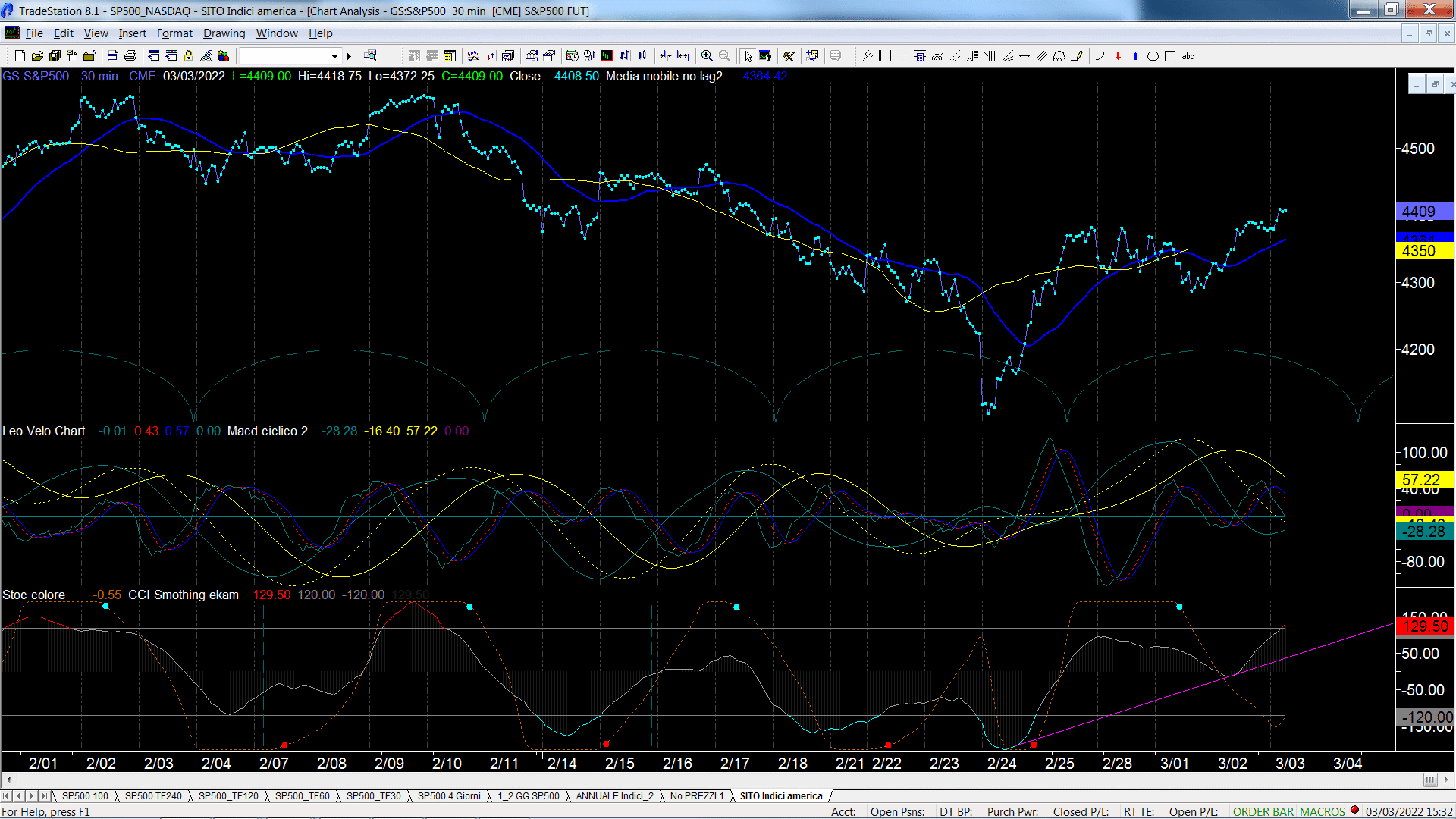
Task: Select the arcs drawing tool
Action: 1059,56
